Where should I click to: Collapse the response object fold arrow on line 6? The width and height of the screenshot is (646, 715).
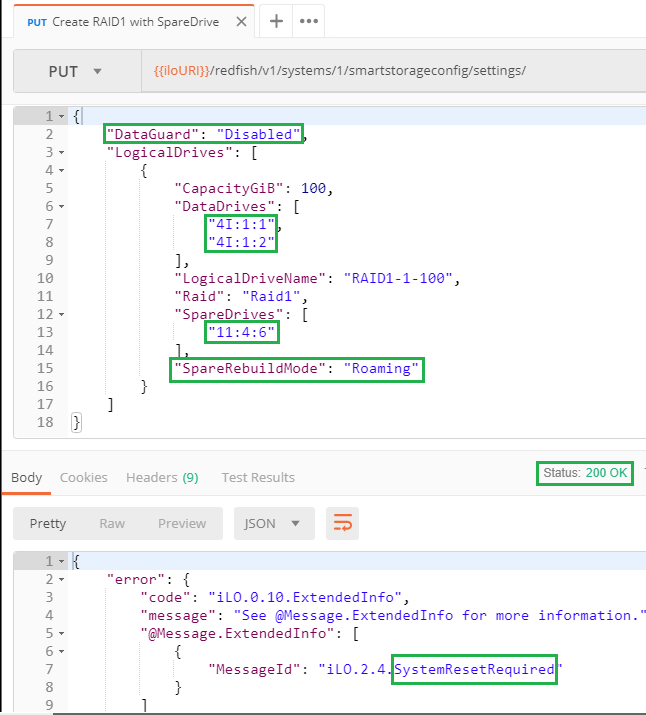[62, 652]
